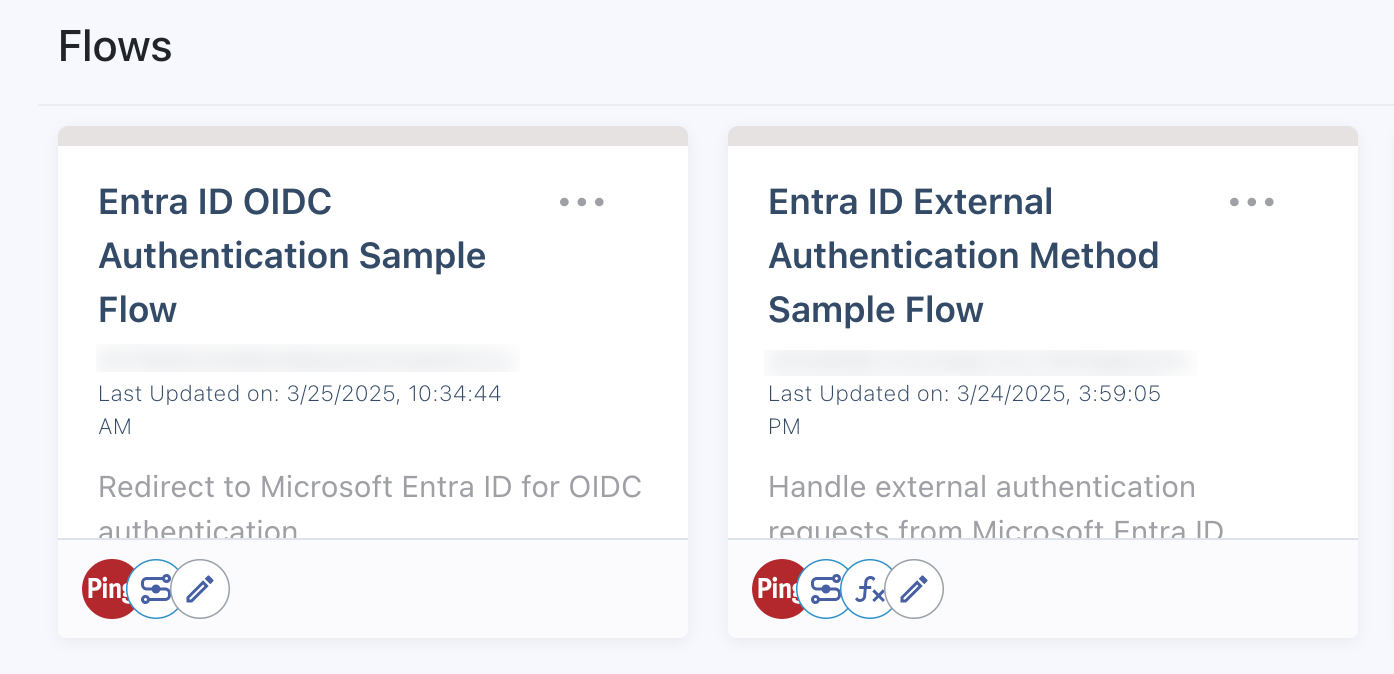The height and width of the screenshot is (674, 1394).
Task: Click the 'Handle external authentication requests' description
Action: 982,488
